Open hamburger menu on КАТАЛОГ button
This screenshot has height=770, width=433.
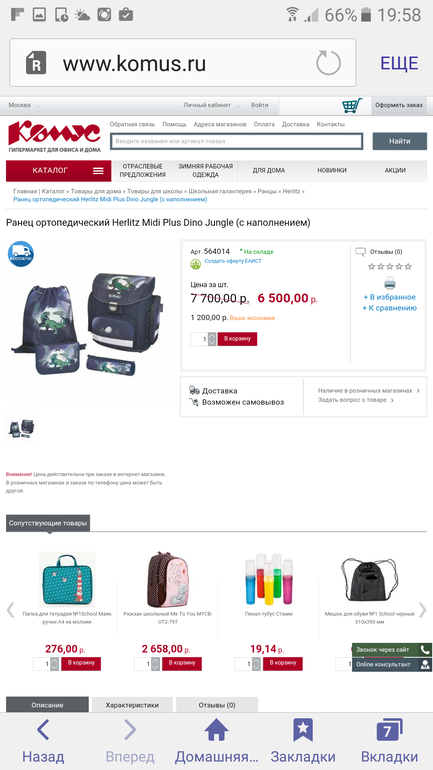[98, 170]
